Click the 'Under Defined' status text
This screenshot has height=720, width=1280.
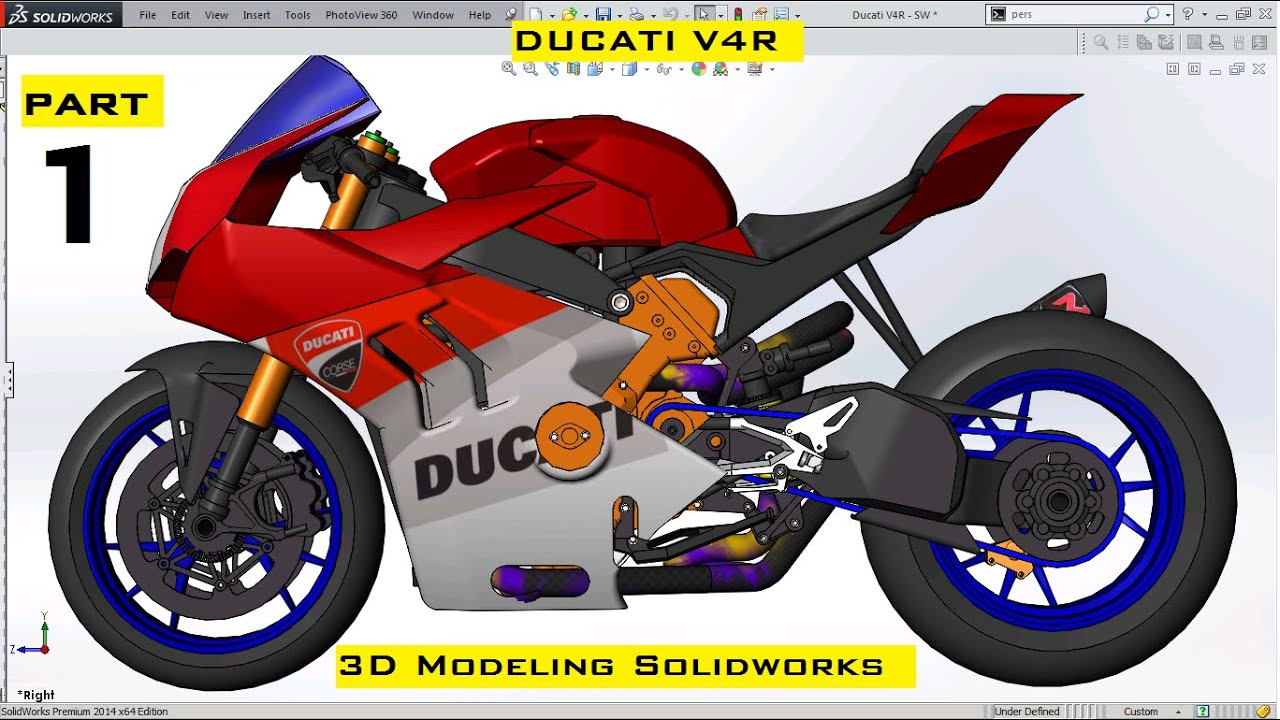pyautogui.click(x=1027, y=711)
